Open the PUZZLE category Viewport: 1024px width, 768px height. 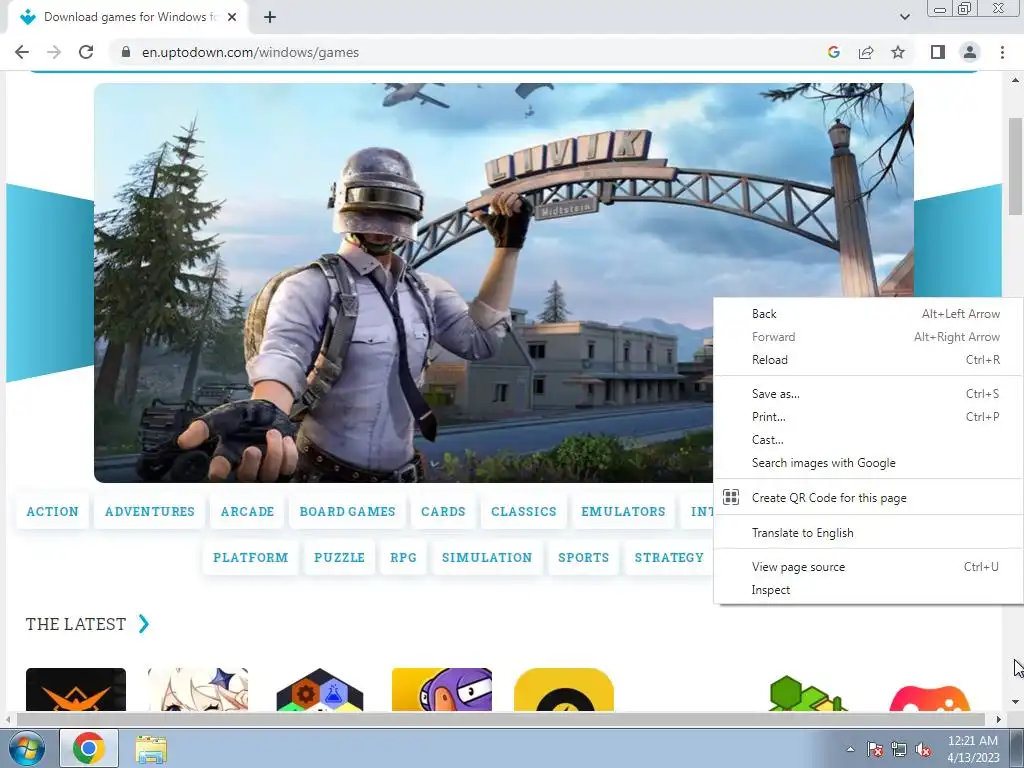coord(339,557)
